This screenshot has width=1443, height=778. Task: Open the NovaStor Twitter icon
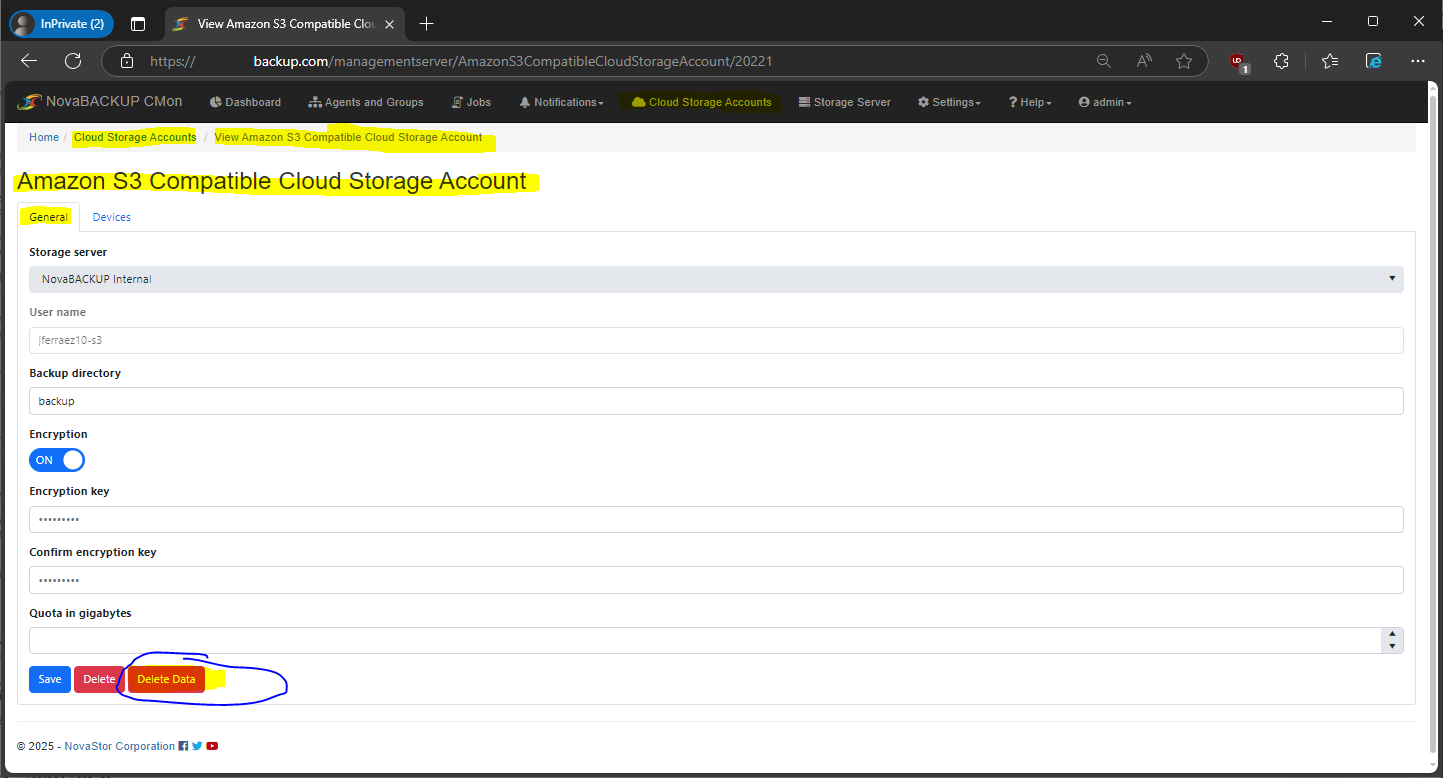click(x=197, y=746)
